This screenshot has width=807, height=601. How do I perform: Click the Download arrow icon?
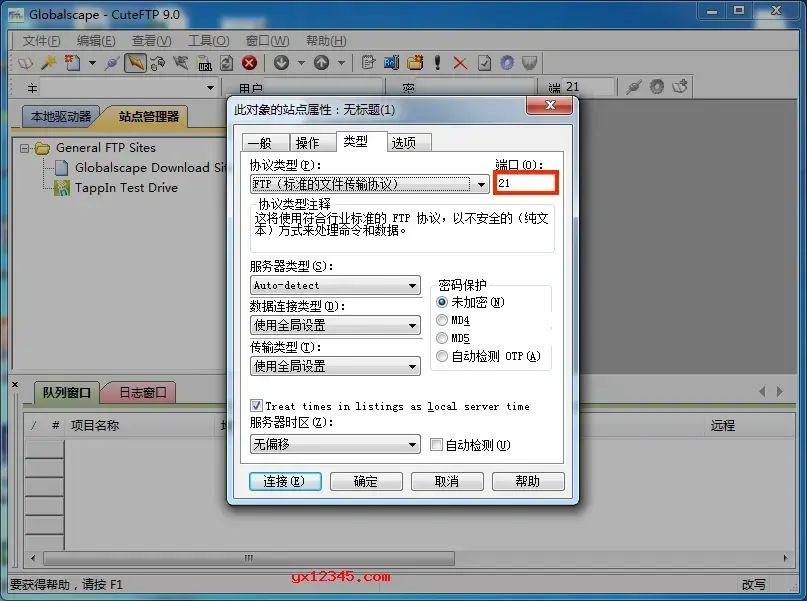click(281, 63)
